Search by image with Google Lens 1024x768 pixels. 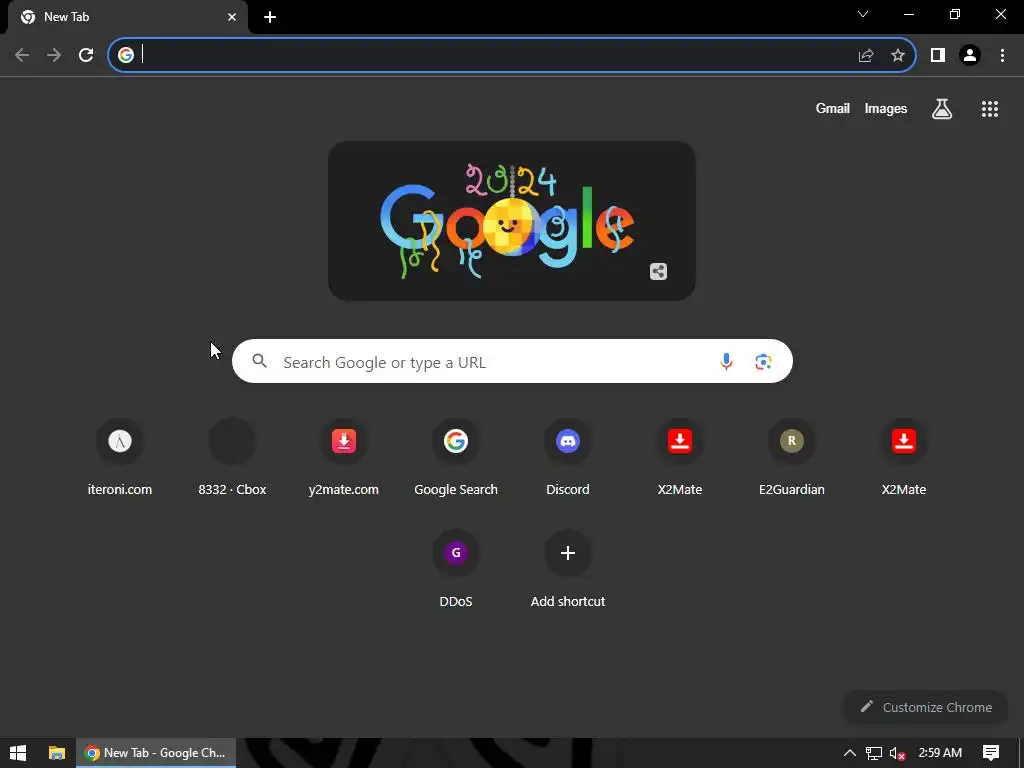(x=763, y=361)
